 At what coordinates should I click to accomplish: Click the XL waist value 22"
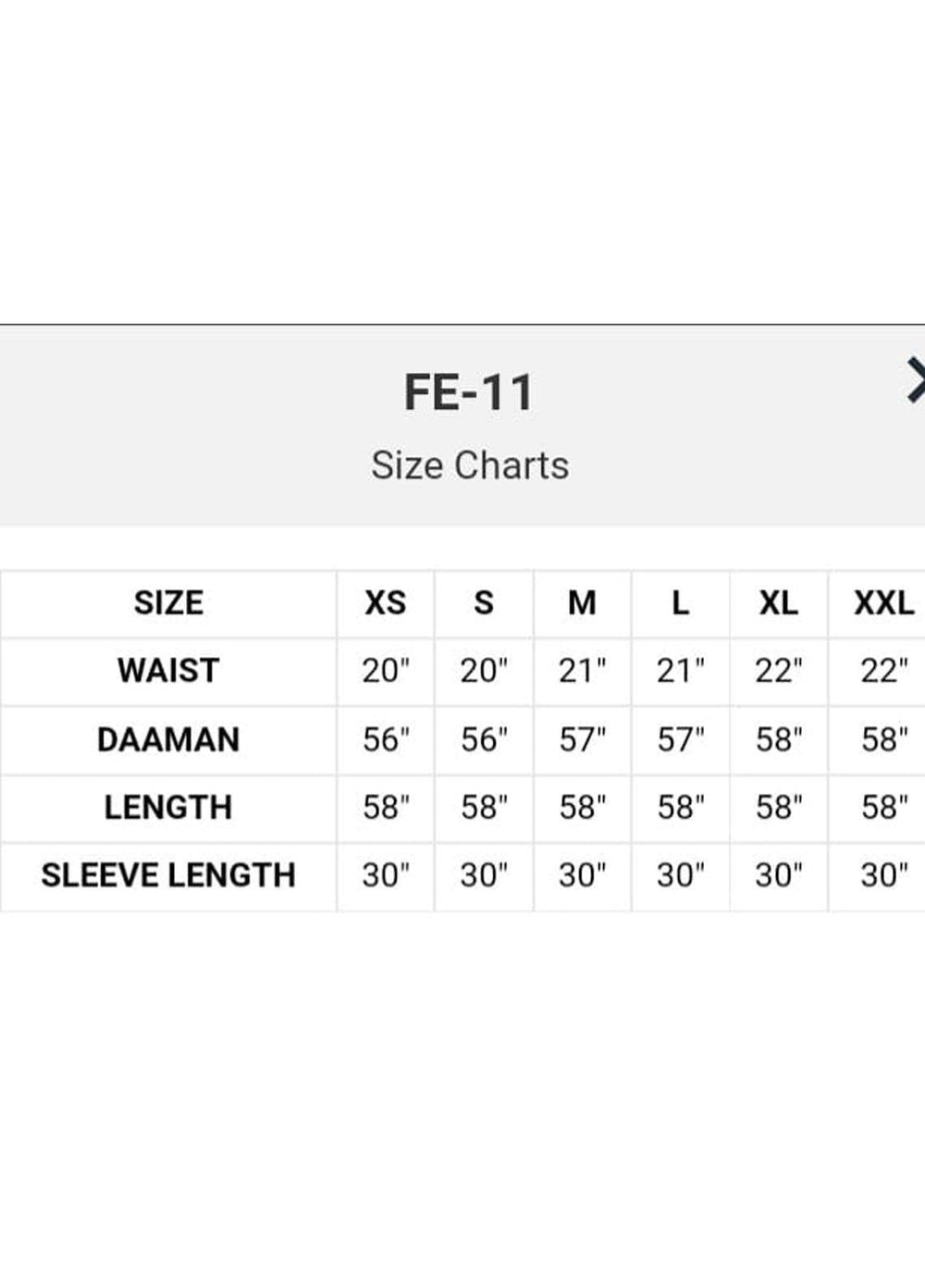(x=778, y=671)
